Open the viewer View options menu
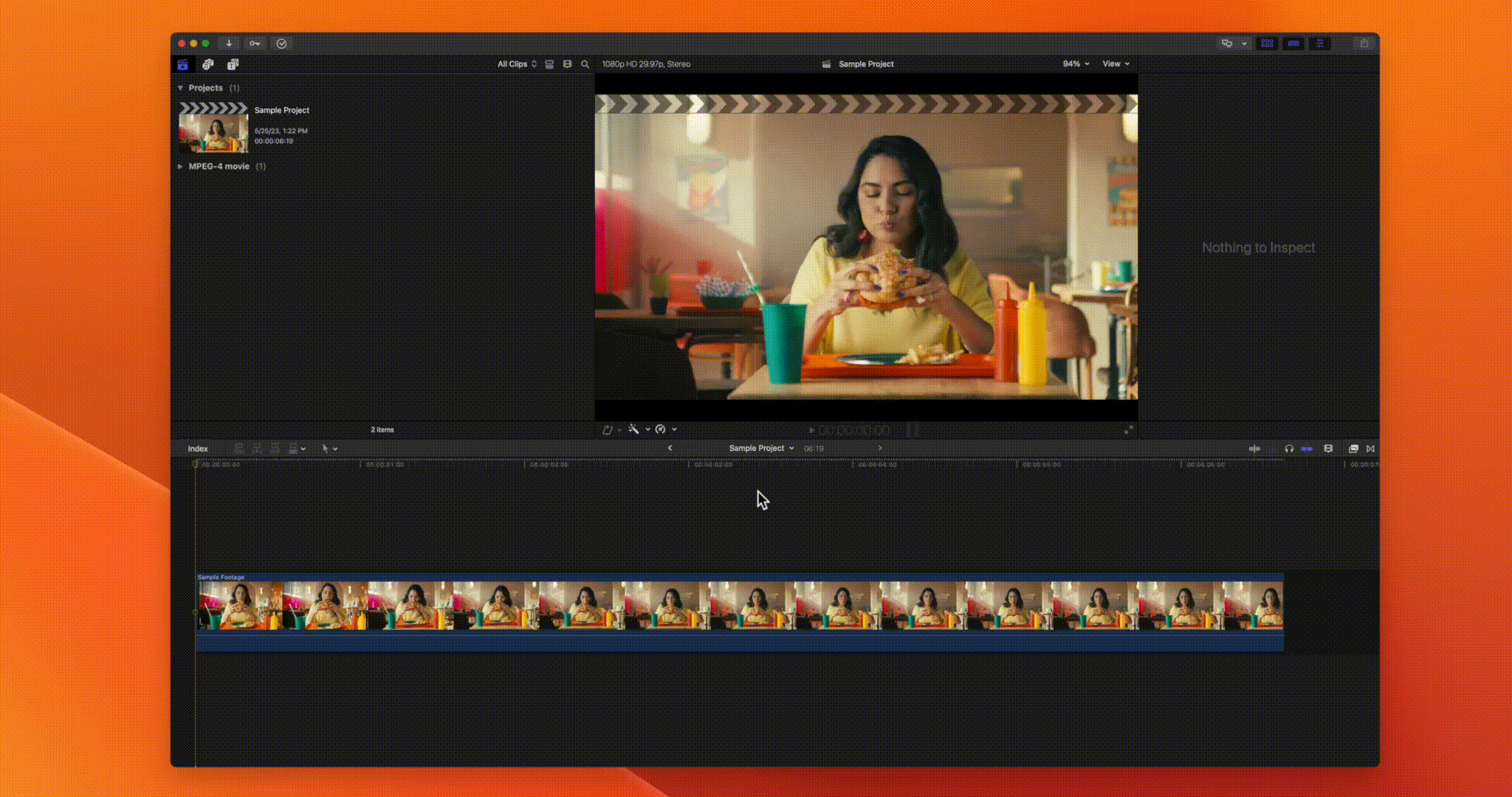 1116,64
